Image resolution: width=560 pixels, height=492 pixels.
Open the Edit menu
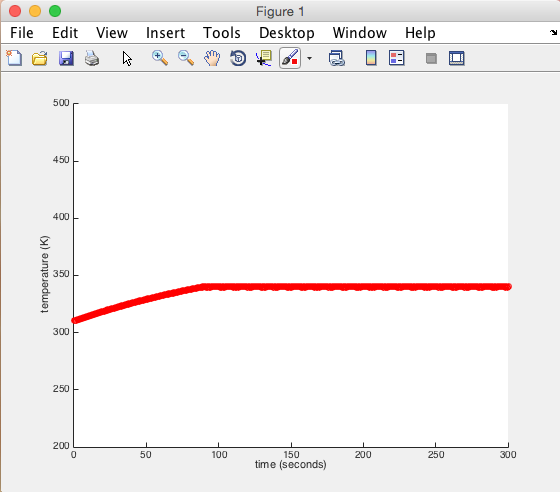pos(65,33)
